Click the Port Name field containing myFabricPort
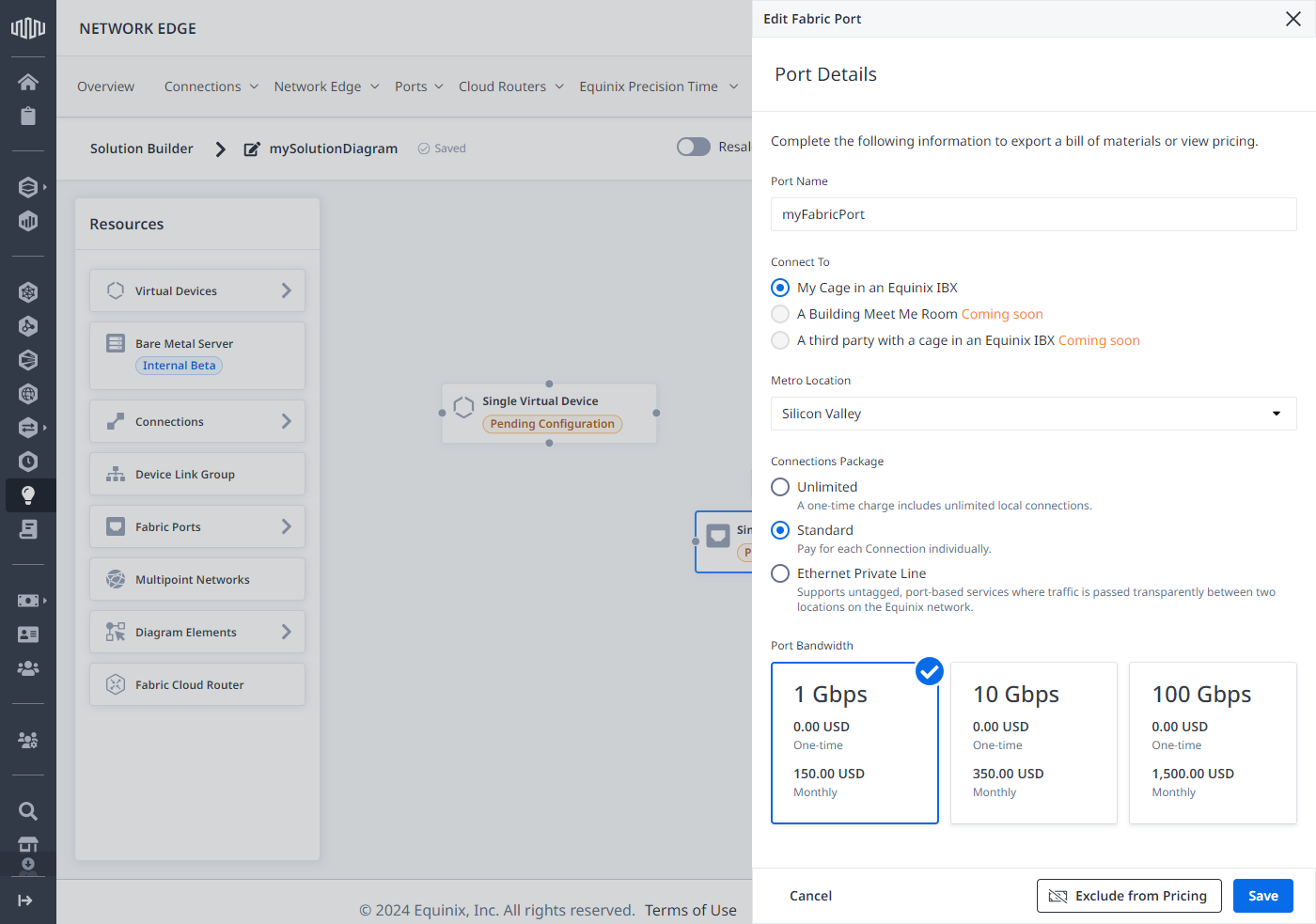Viewport: 1316px width, 924px height. pos(1033,214)
